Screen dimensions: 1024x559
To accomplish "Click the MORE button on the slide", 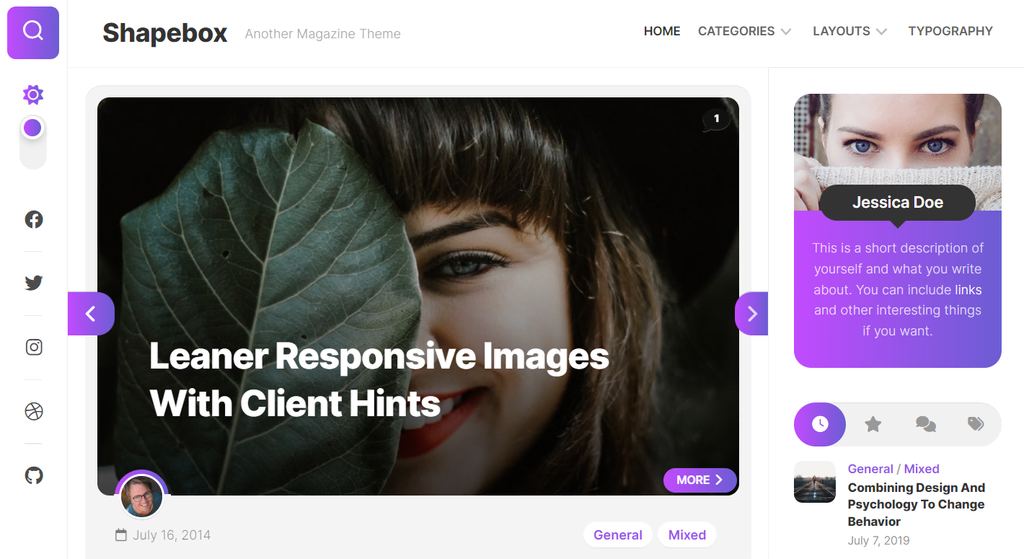I will [699, 480].
